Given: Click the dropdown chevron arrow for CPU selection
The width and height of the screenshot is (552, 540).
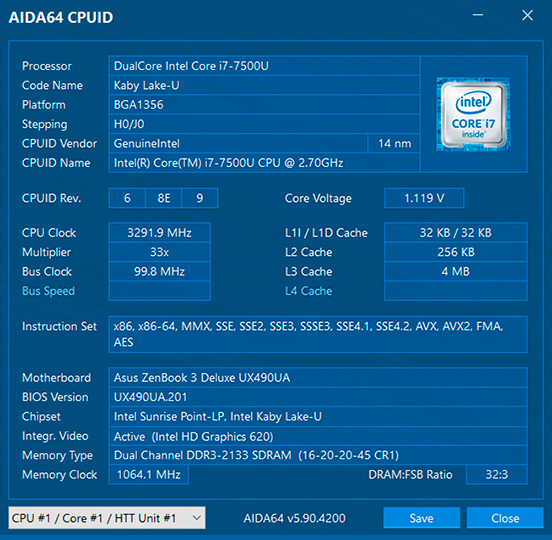Looking at the screenshot, I should 196,518.
